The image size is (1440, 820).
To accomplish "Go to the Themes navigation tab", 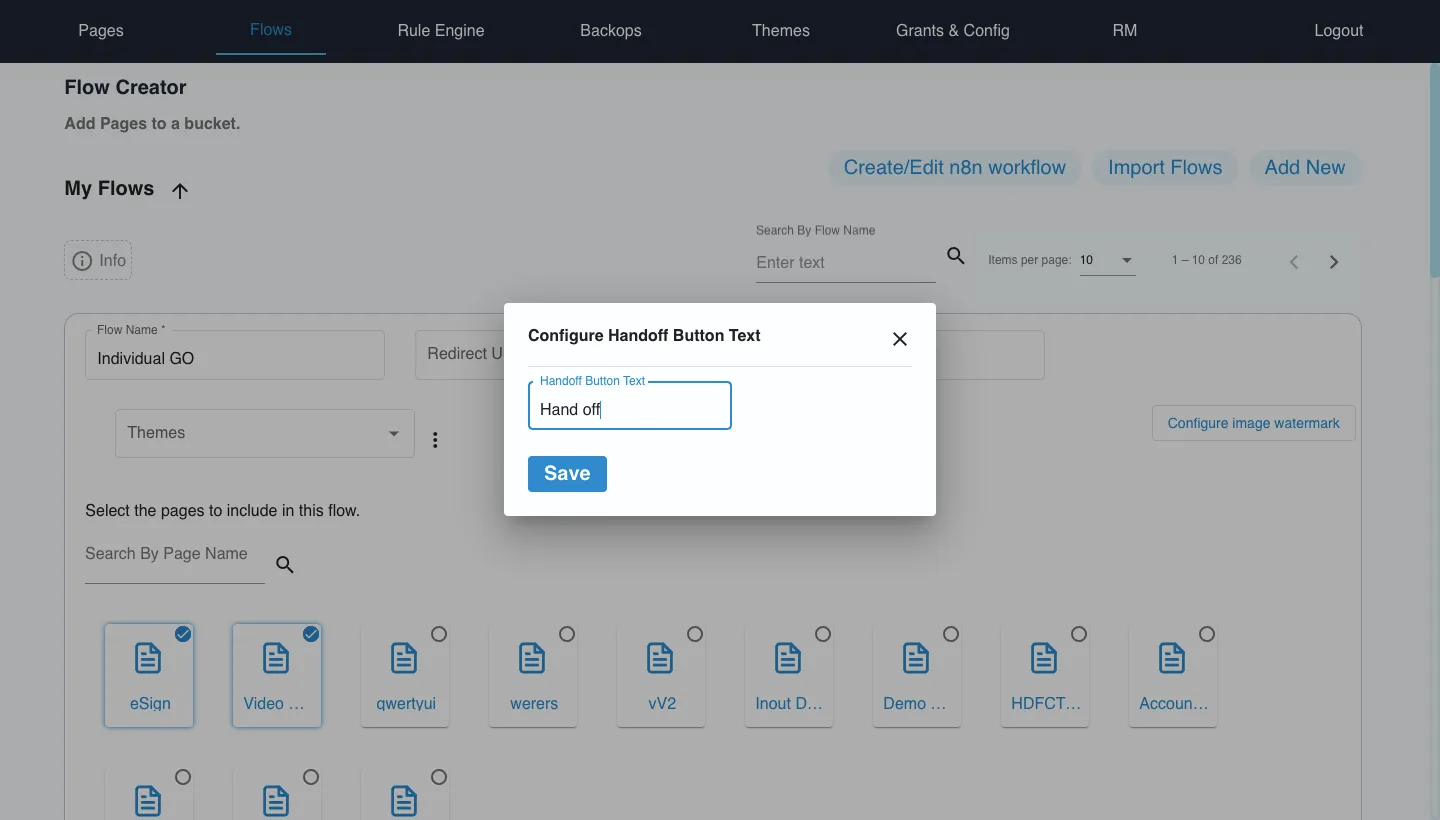I will click(781, 30).
